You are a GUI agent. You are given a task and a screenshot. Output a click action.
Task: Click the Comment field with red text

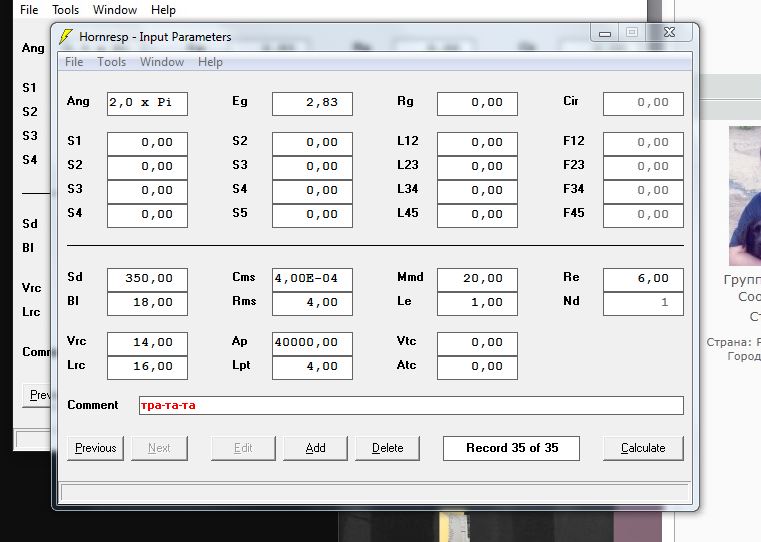[412, 406]
